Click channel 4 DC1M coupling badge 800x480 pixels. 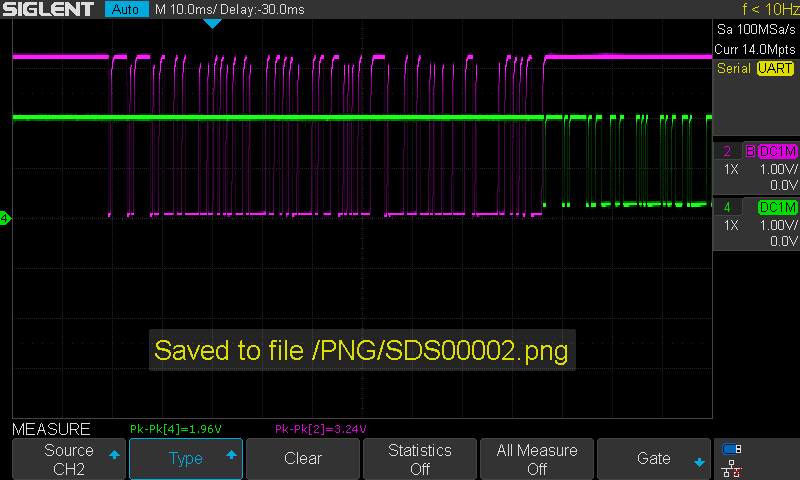coord(778,207)
